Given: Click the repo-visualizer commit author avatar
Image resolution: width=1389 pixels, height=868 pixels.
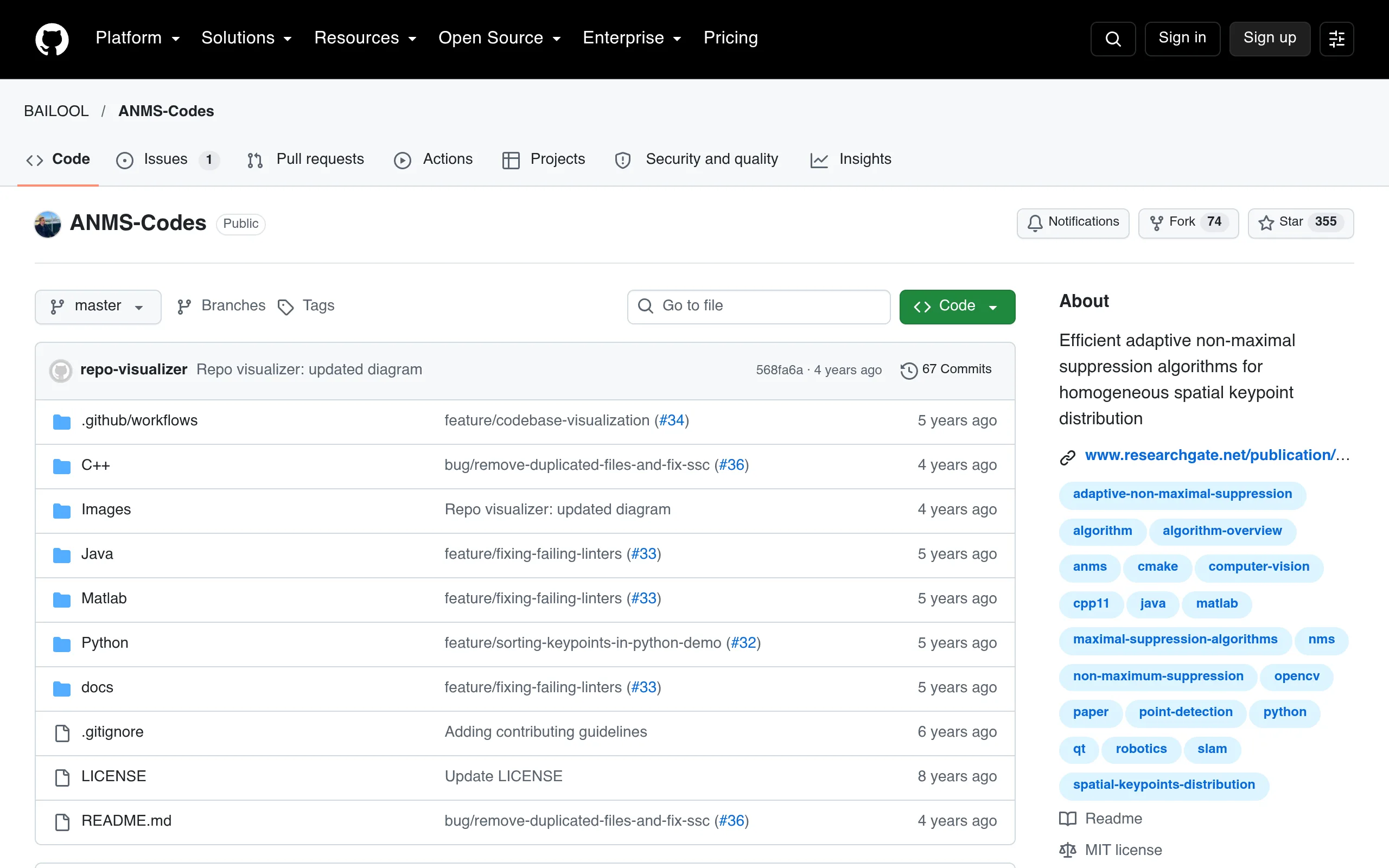Looking at the screenshot, I should click(x=61, y=371).
